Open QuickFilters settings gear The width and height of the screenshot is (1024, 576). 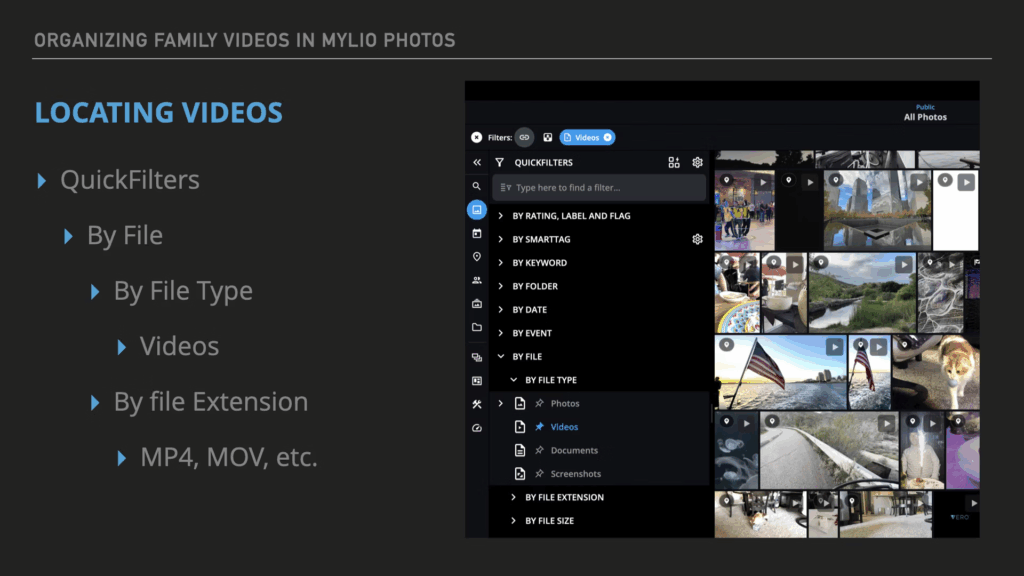(x=697, y=162)
